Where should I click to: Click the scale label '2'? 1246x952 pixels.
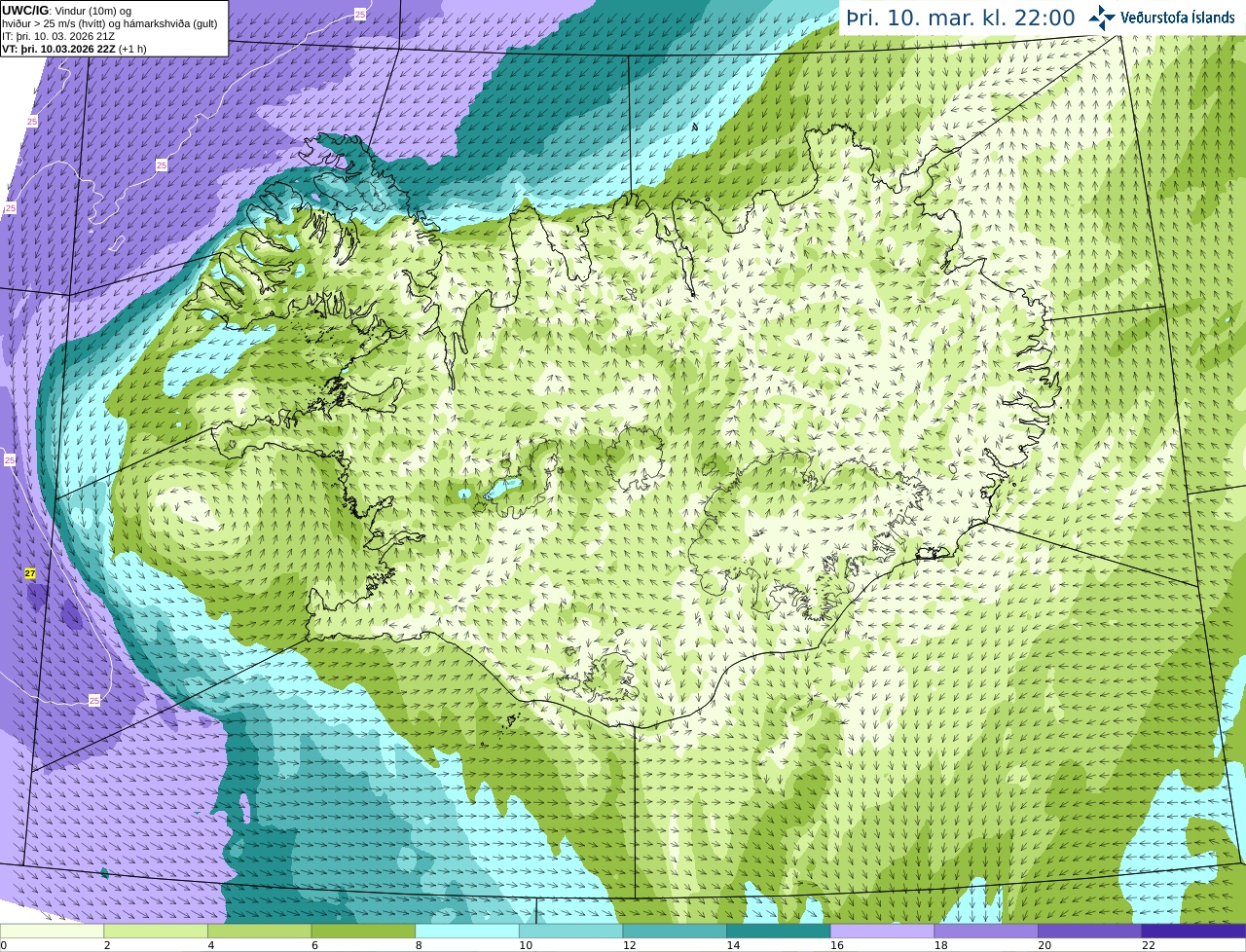(x=107, y=945)
